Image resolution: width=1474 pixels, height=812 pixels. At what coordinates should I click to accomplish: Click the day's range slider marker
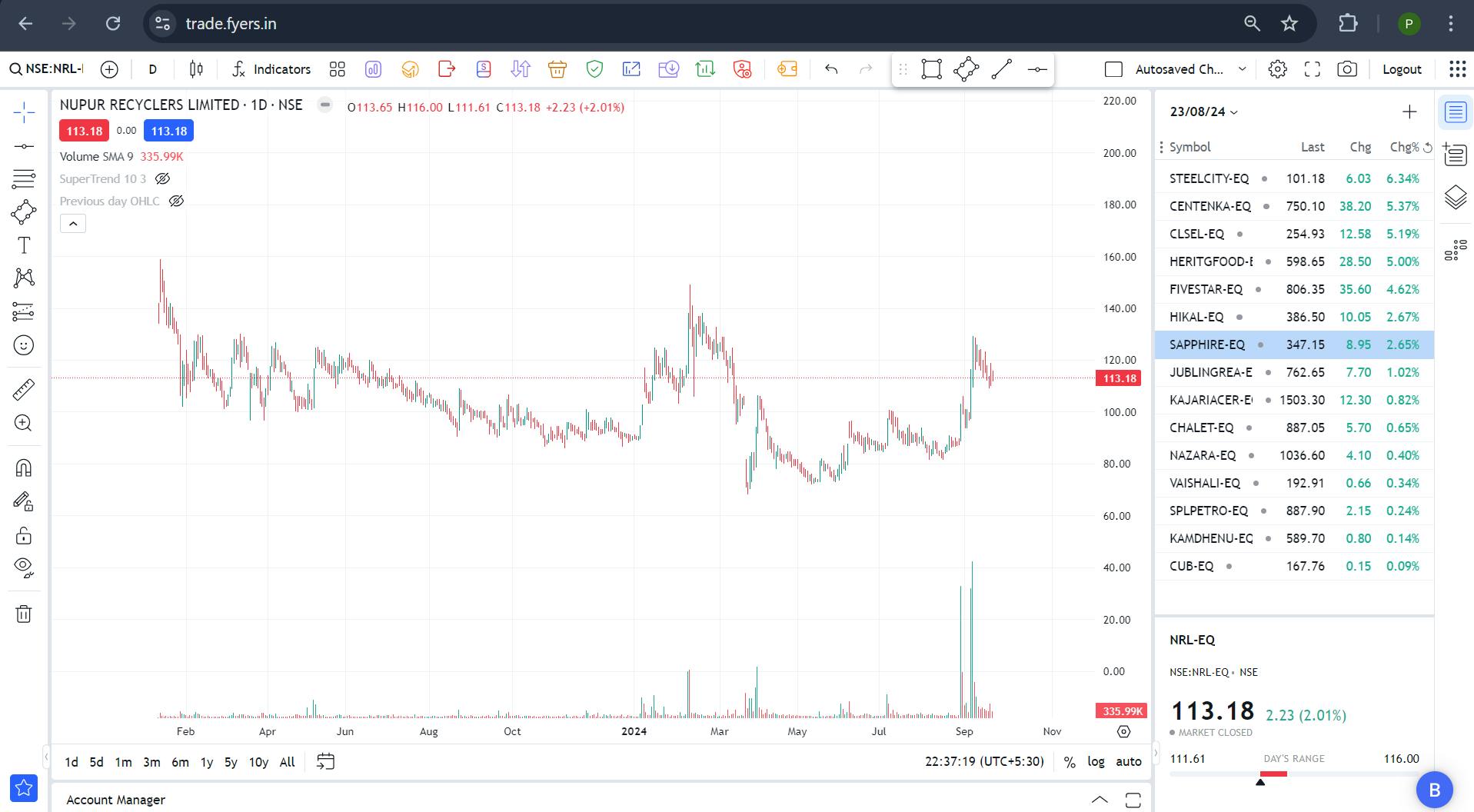[x=1259, y=782]
